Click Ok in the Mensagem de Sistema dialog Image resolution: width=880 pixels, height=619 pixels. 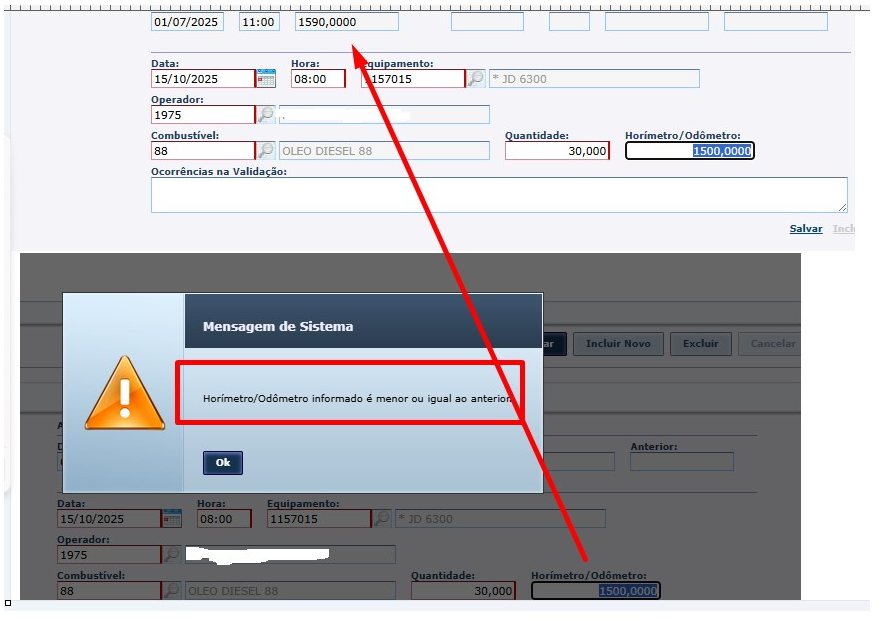(223, 462)
